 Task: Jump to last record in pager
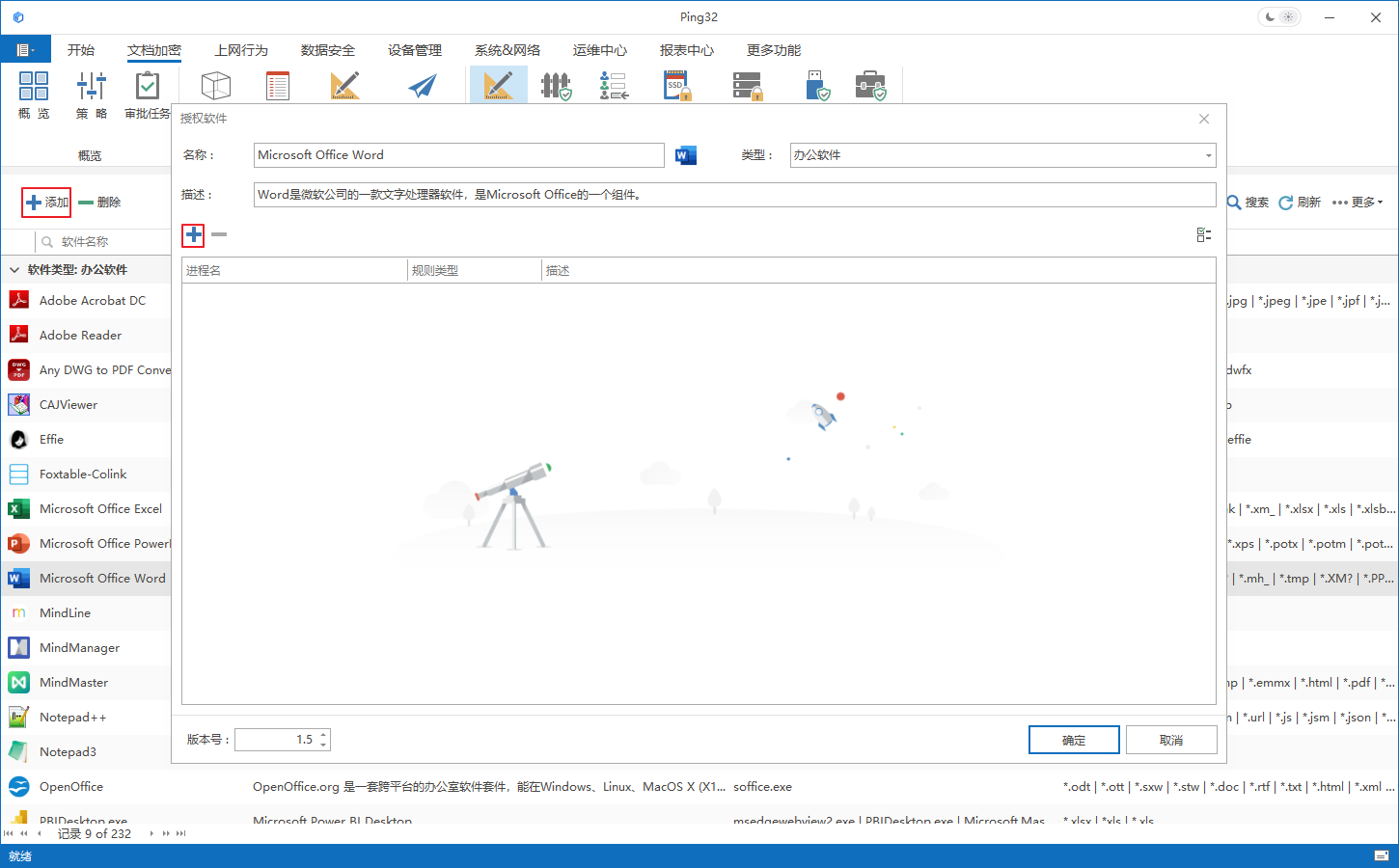click(x=180, y=833)
